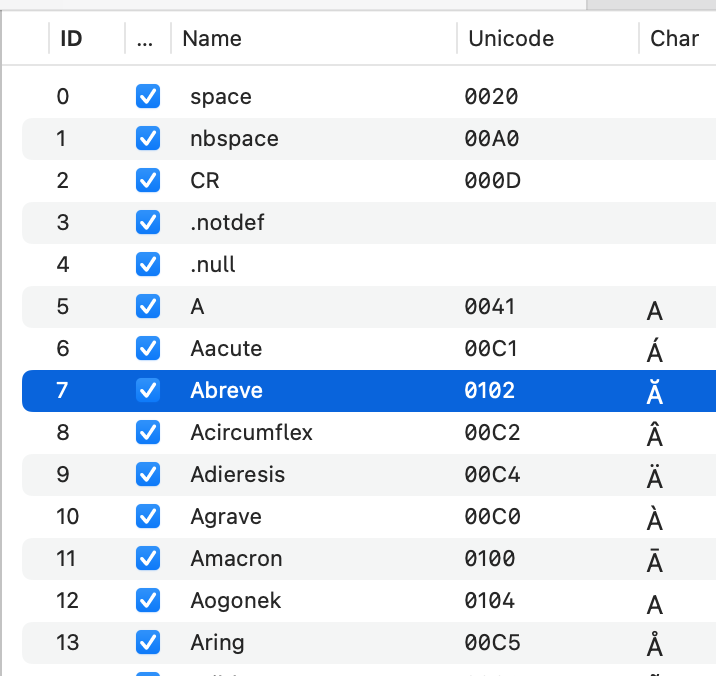Select the .null glyph name
716x676 pixels.
[213, 265]
